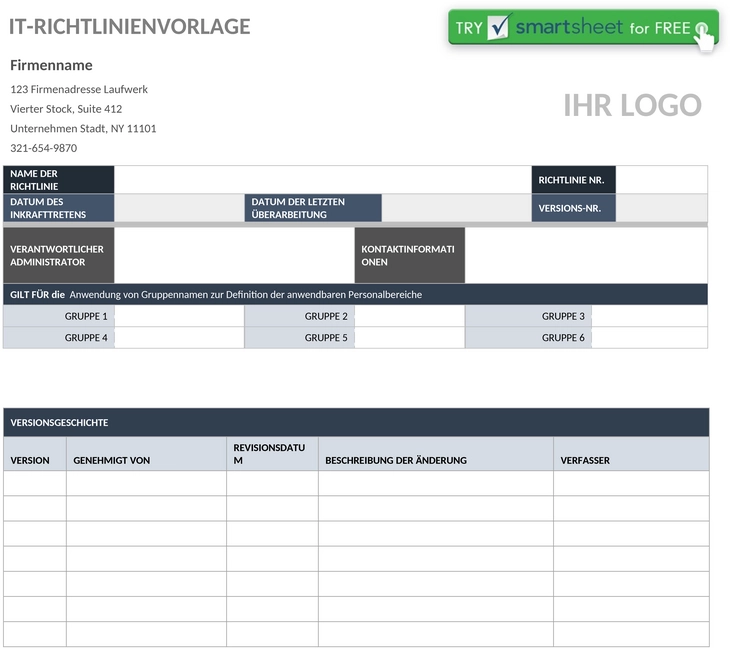Click the GRUPPE 3 label
Image resolution: width=730 pixels, height=649 pixels.
coord(528,316)
